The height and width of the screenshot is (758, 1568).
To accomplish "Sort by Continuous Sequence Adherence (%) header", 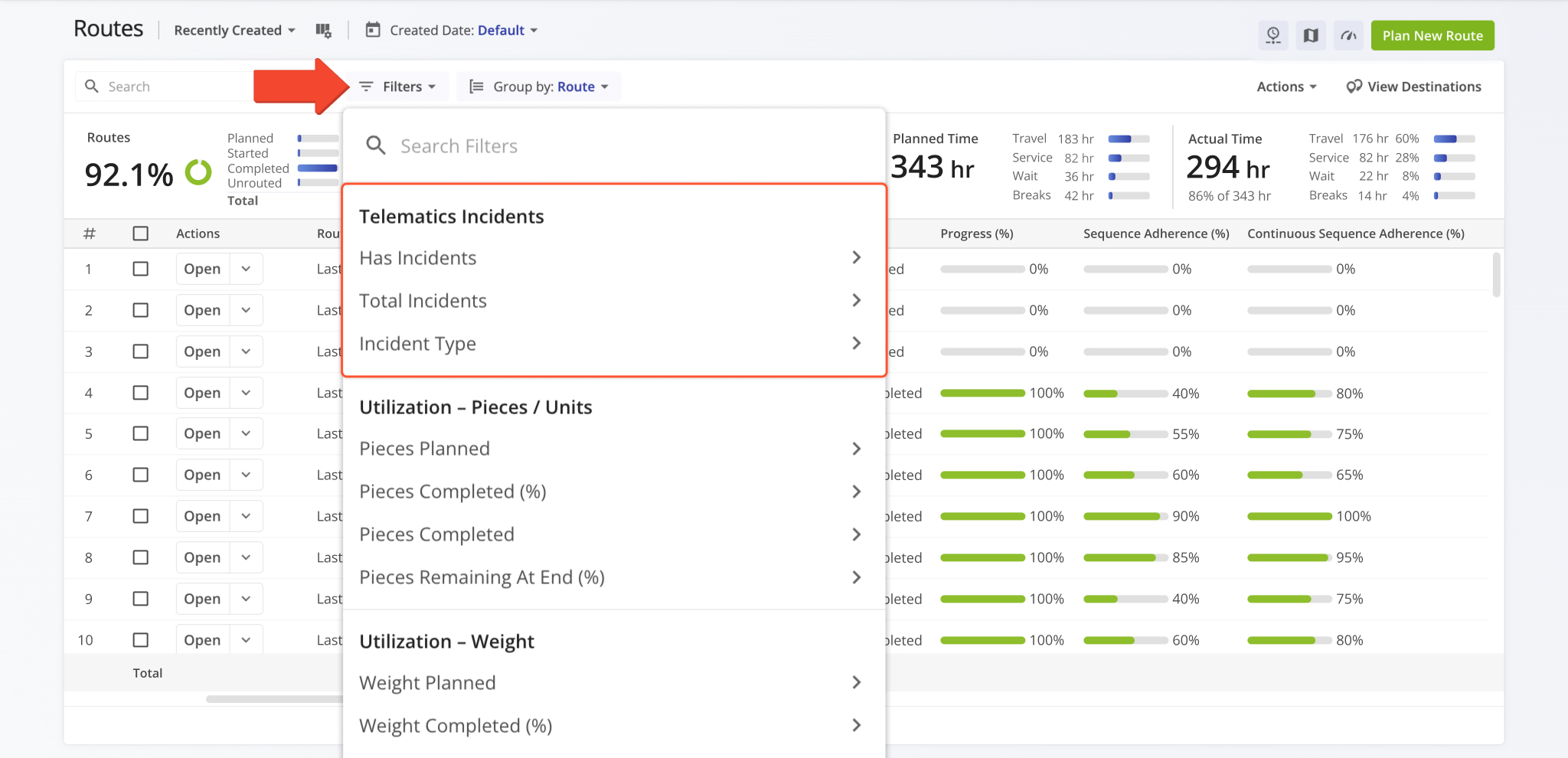I will pos(1356,234).
